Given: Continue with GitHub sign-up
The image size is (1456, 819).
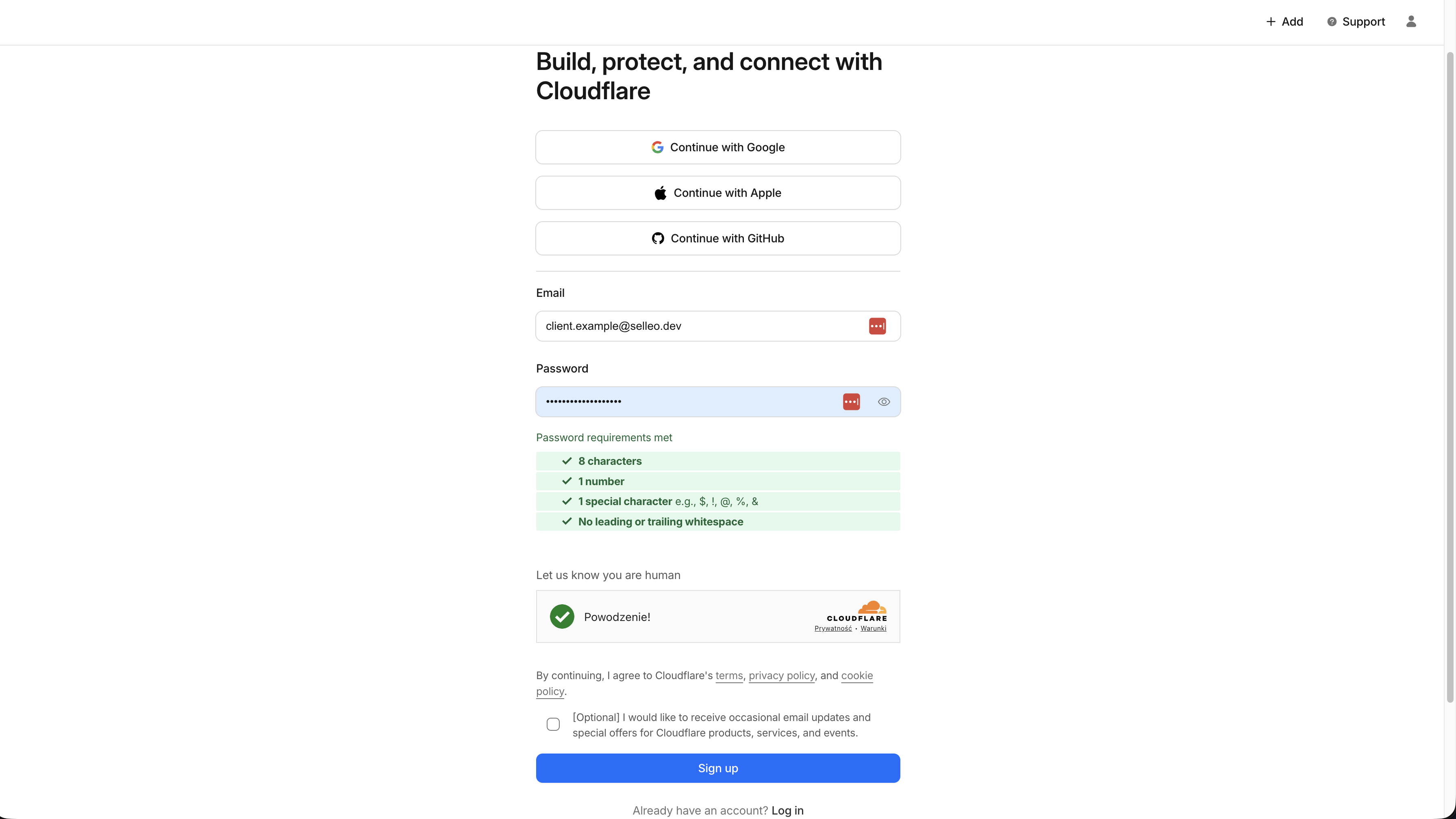Looking at the screenshot, I should [718, 238].
